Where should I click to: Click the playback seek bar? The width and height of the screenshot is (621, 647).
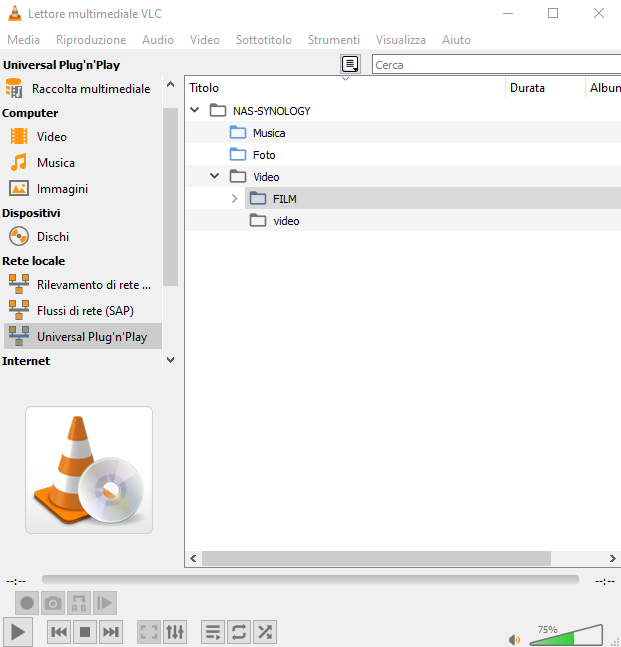click(310, 580)
